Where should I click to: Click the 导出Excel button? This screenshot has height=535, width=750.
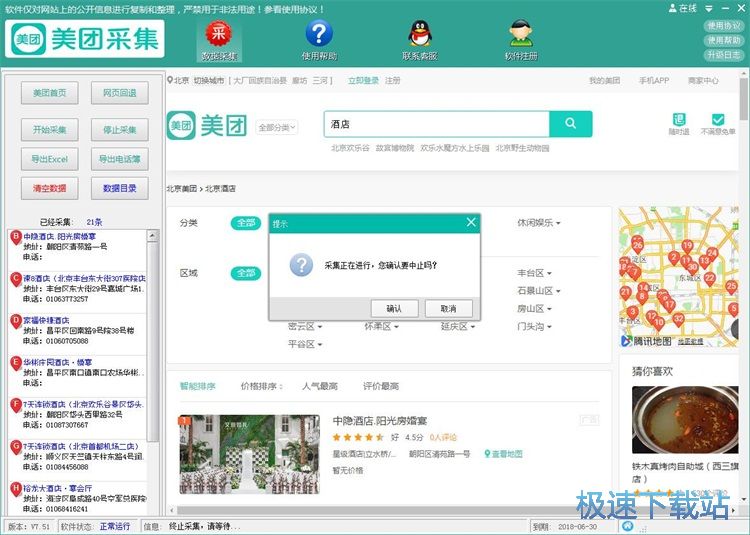coord(49,159)
